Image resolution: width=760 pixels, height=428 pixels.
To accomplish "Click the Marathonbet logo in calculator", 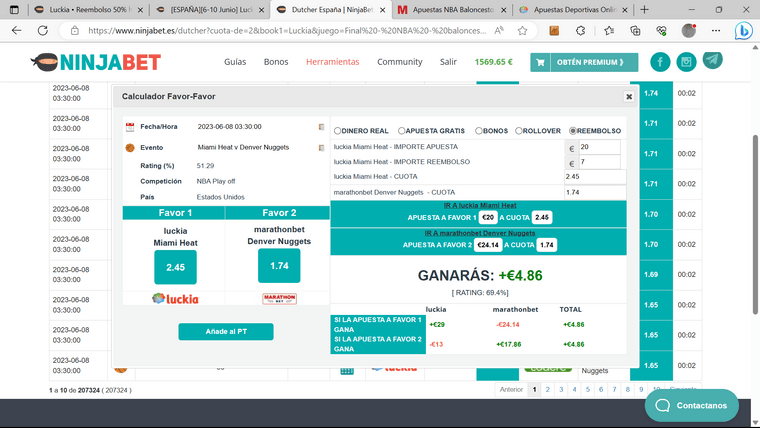I will click(x=279, y=299).
